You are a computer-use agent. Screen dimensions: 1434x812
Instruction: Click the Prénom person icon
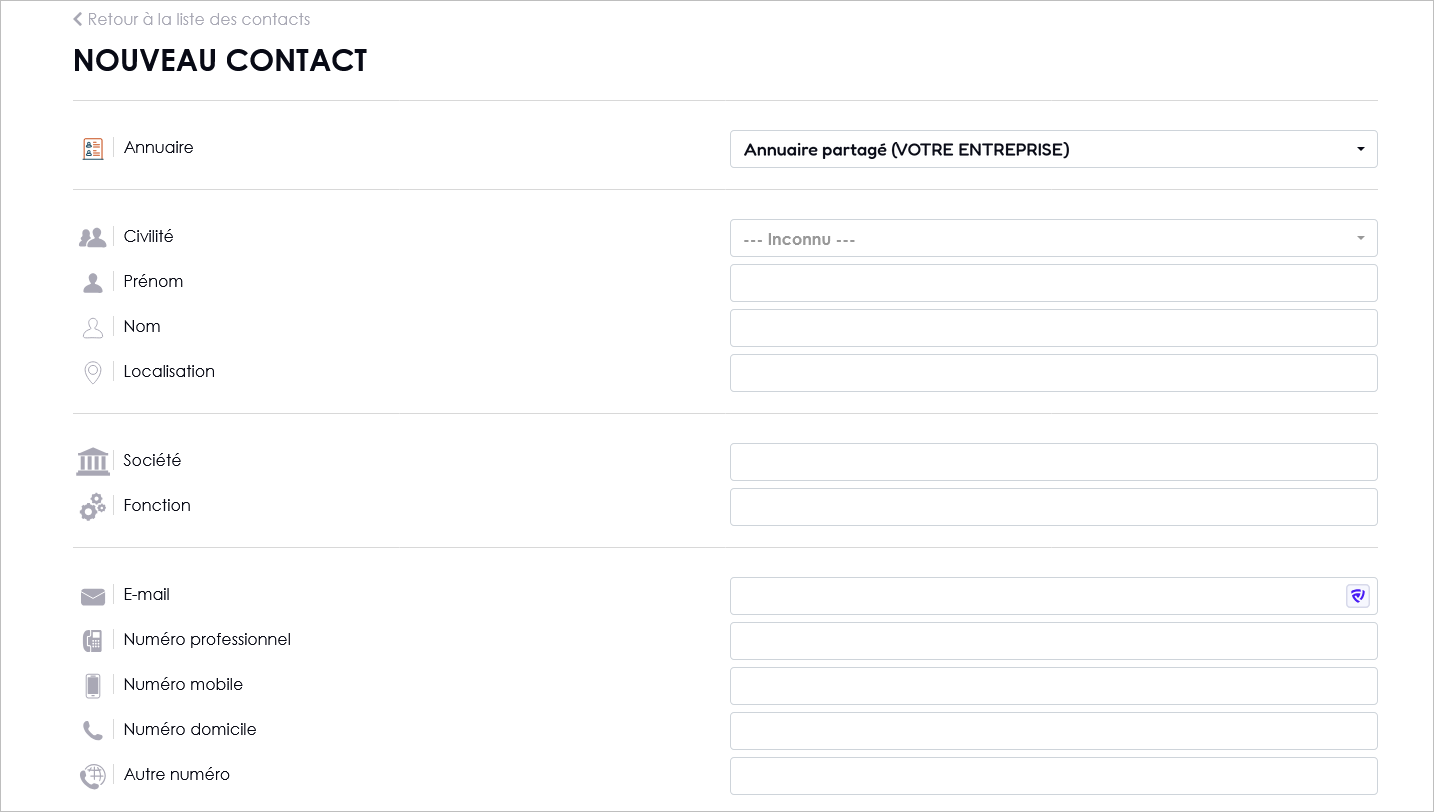click(x=93, y=283)
